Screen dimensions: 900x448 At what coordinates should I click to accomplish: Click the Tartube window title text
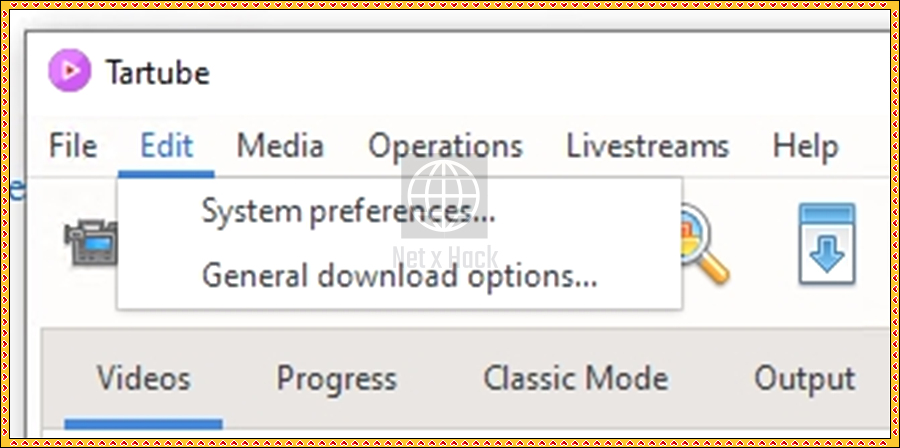tap(158, 72)
